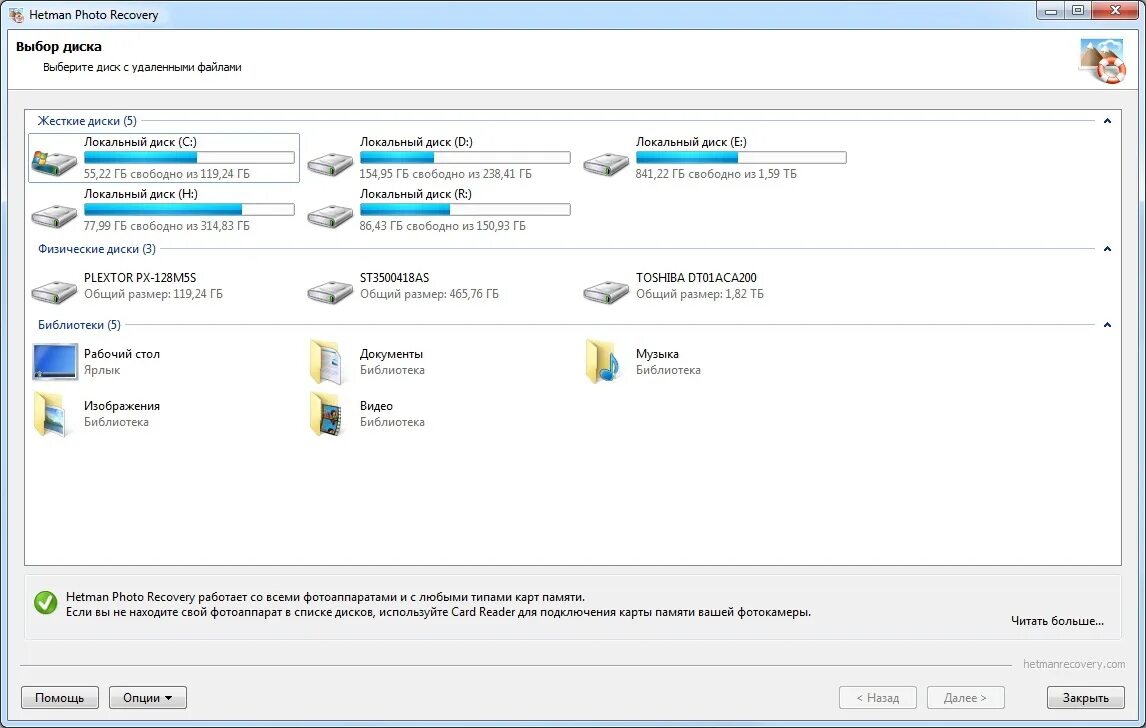
Task: Click the text 55,22 ГБ свободно из 119,24 ГБ
Action: [167, 174]
